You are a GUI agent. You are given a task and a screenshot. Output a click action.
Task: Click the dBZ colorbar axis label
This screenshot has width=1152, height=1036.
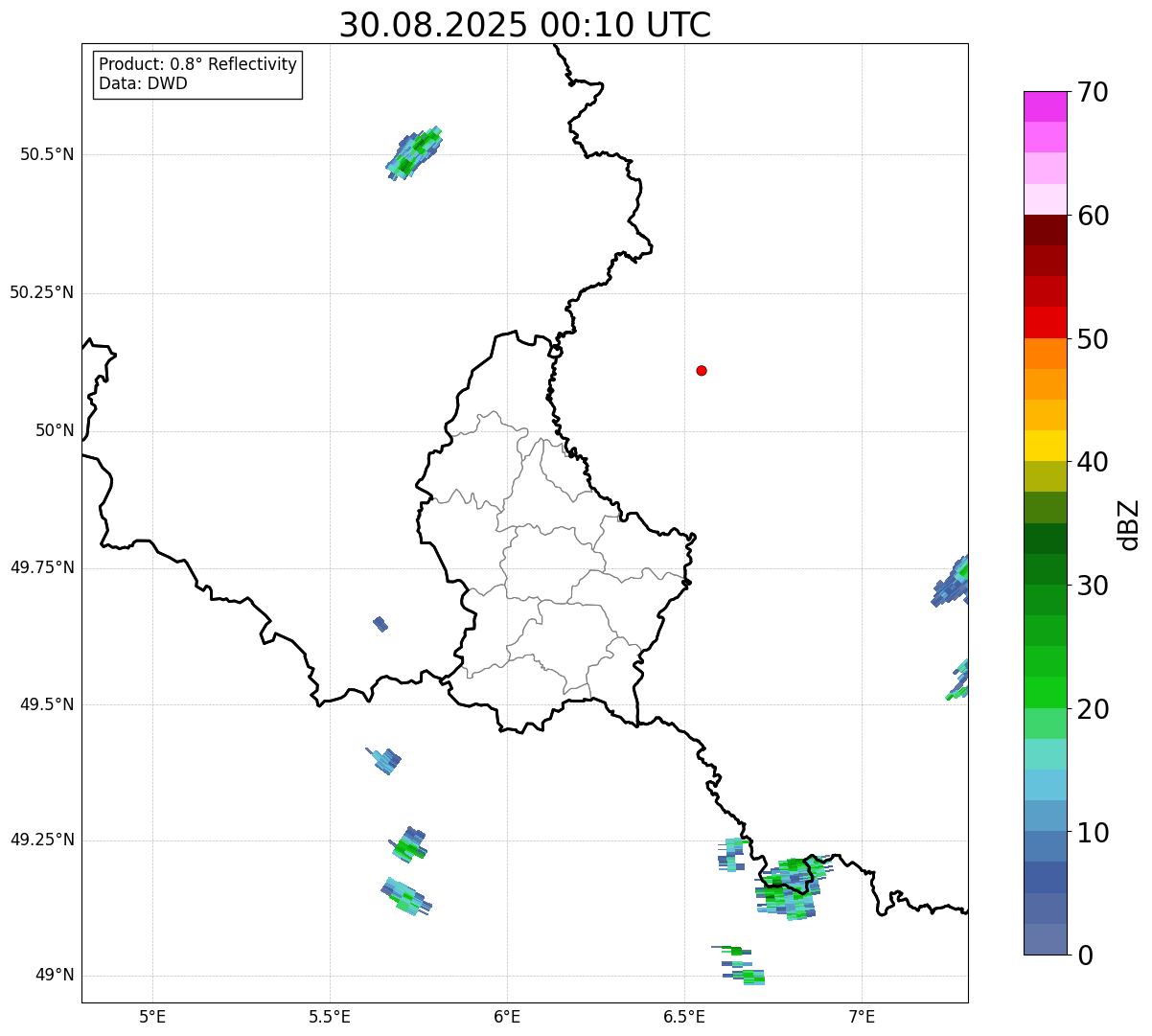tap(1130, 524)
